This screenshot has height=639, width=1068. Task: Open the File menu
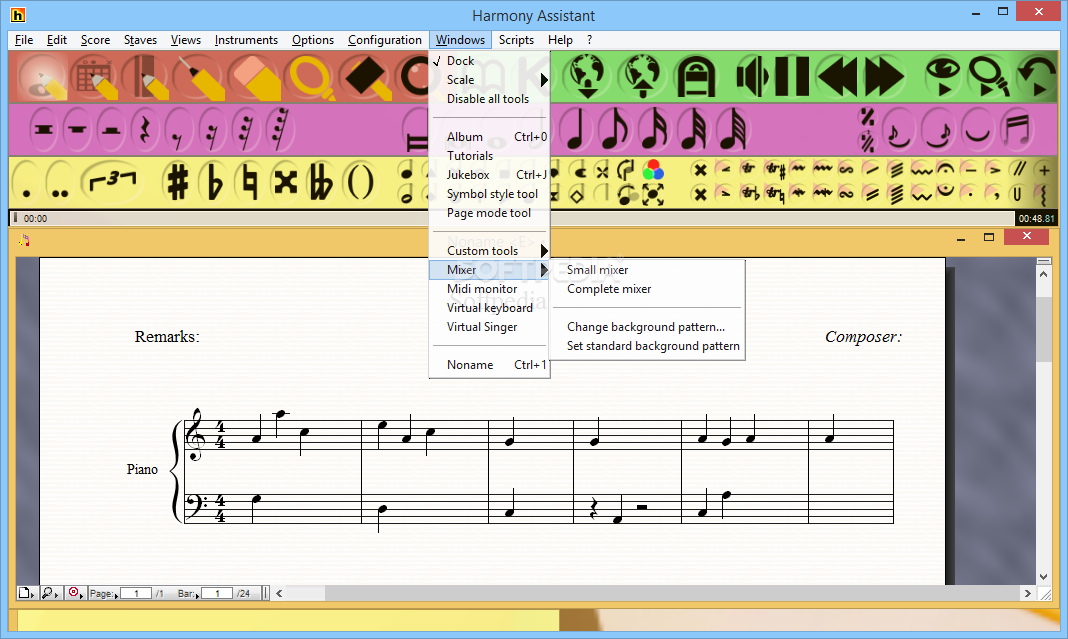(x=24, y=40)
